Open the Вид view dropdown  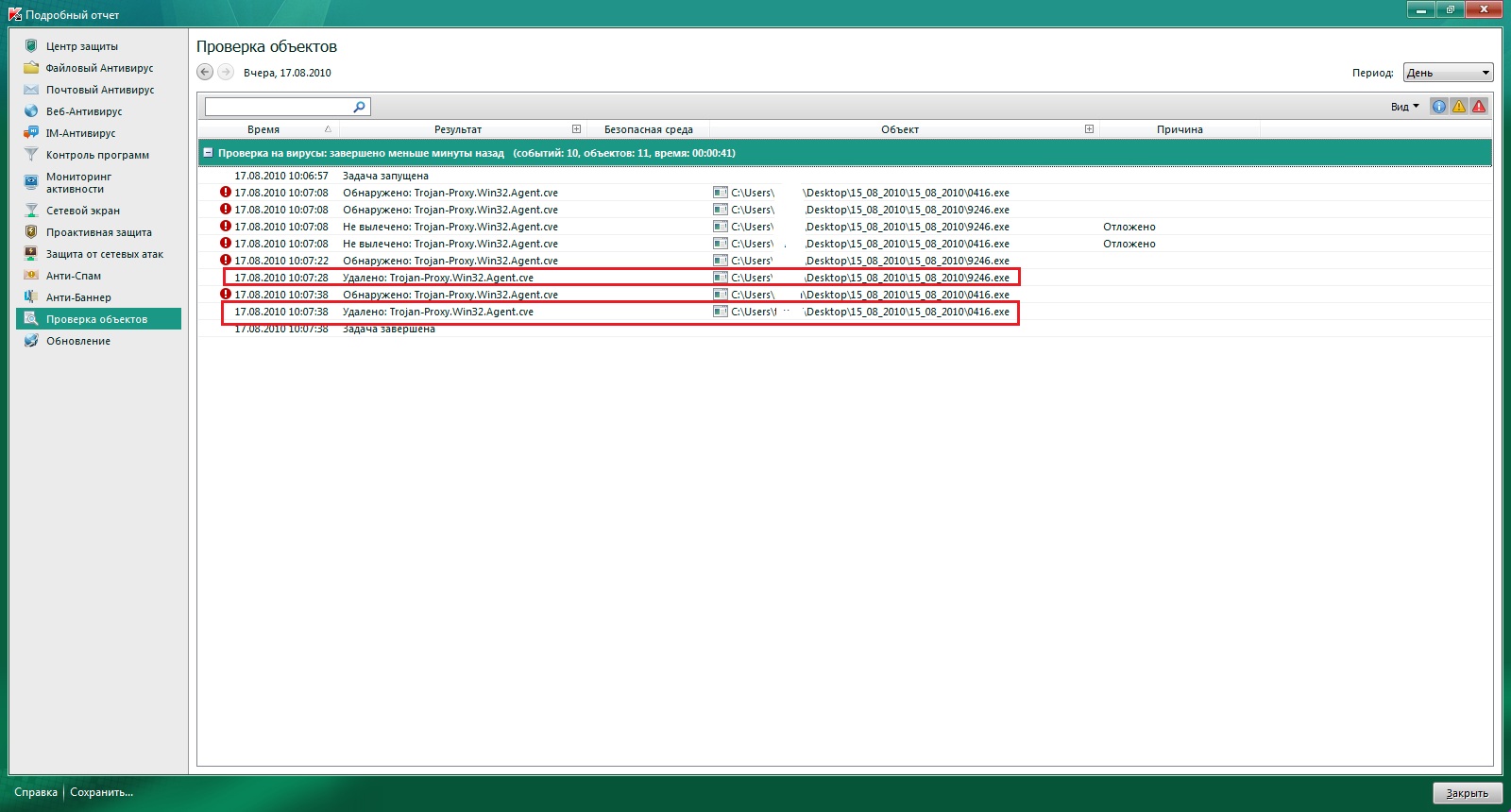click(1404, 107)
